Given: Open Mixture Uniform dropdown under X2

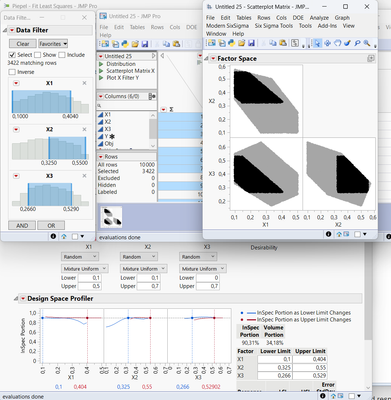Looking at the screenshot, I should click(x=143, y=269).
